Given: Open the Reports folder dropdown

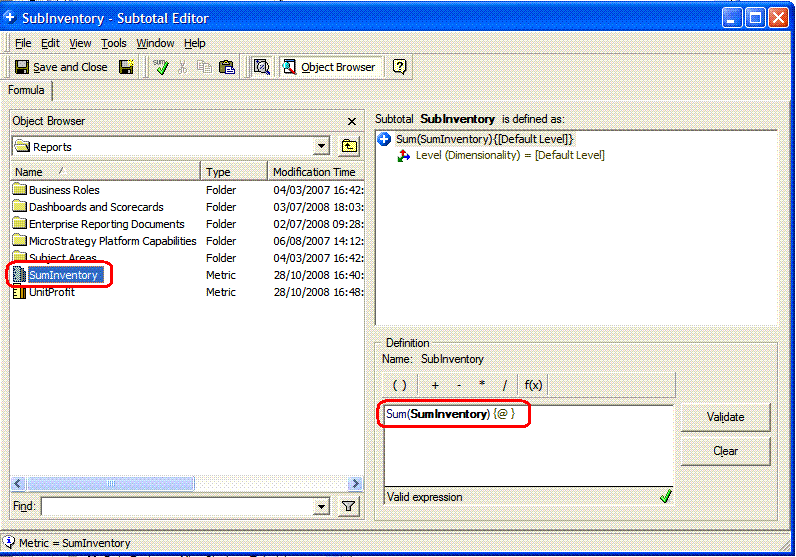Looking at the screenshot, I should [x=321, y=147].
